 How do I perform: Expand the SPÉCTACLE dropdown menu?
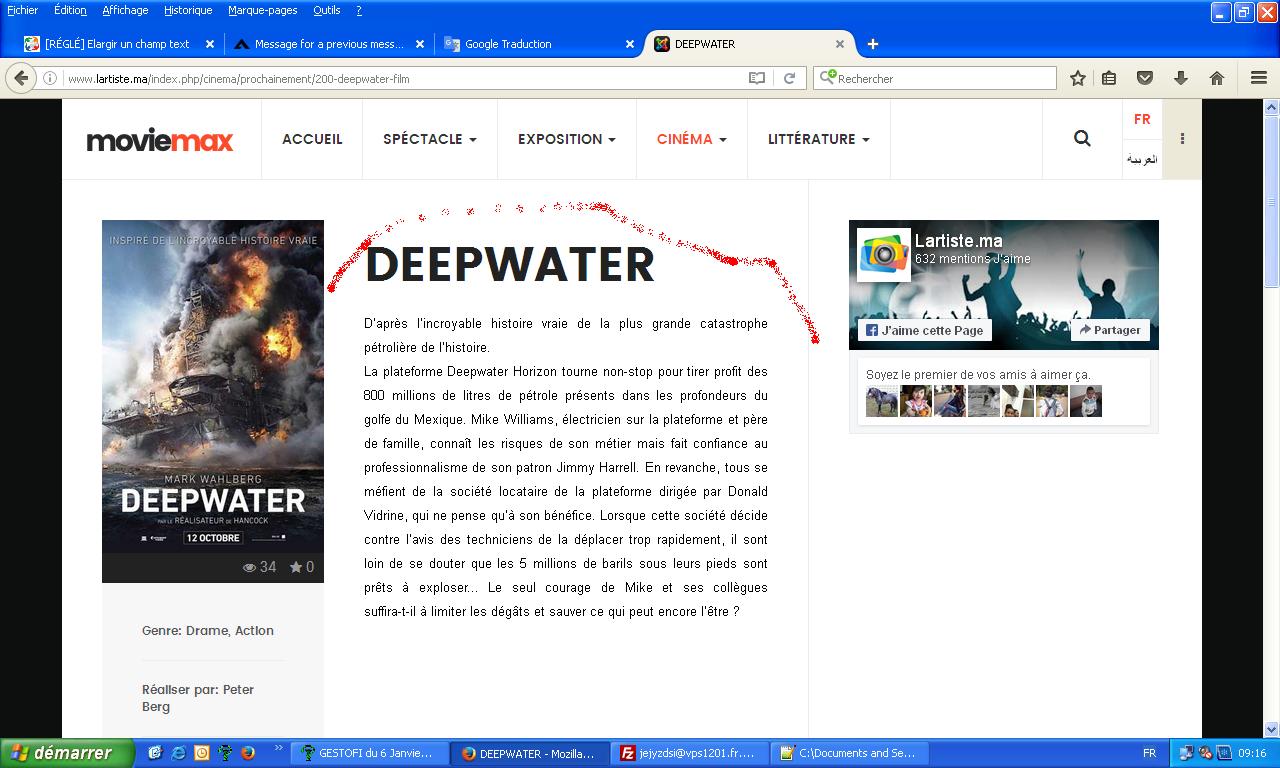tap(430, 139)
